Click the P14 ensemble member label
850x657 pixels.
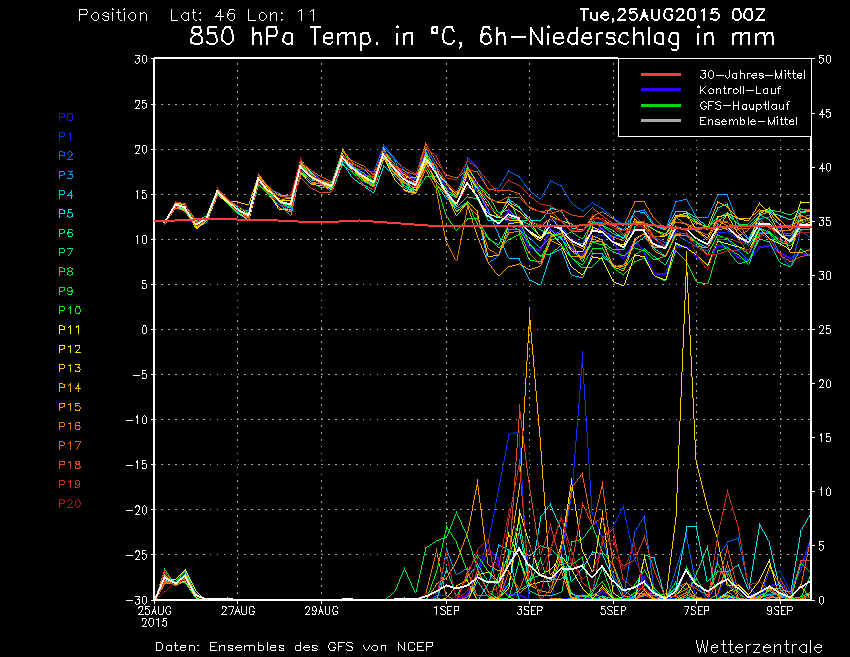click(x=69, y=387)
